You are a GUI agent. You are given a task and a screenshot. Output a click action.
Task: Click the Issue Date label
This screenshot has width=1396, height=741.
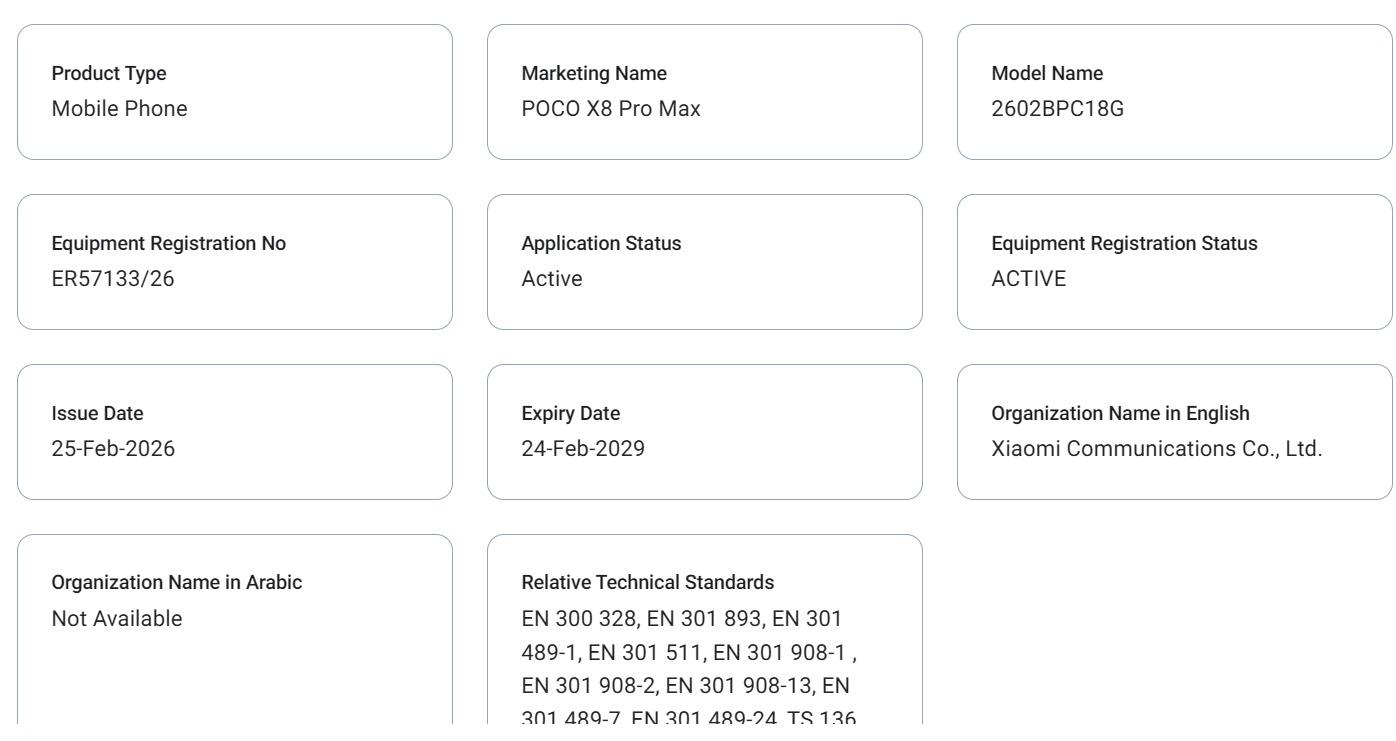(x=97, y=413)
